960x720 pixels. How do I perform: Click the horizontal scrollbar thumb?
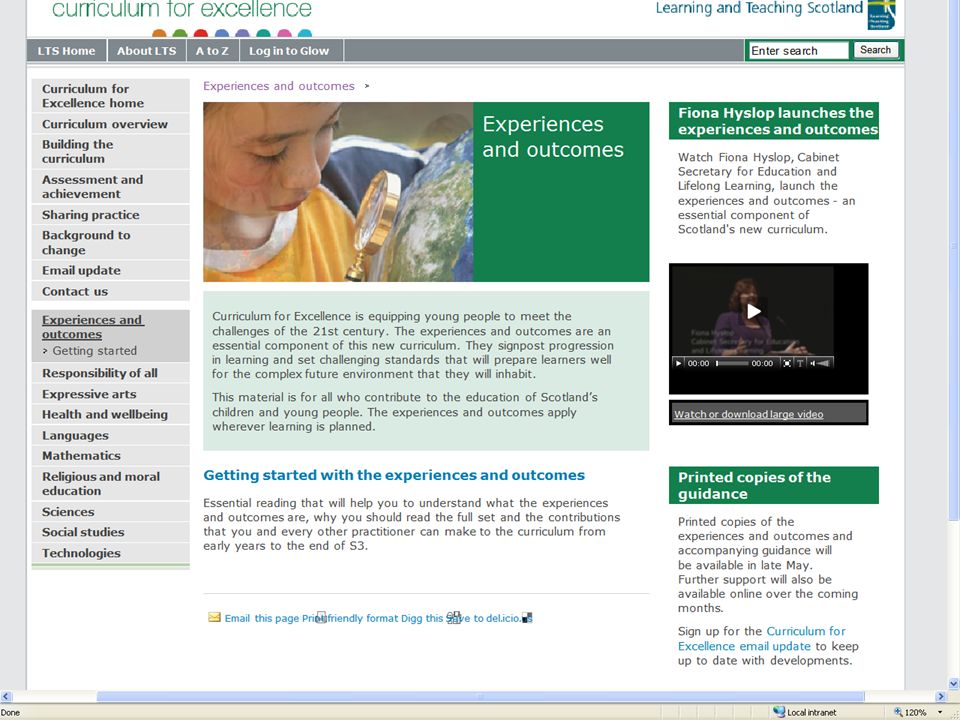(480, 696)
